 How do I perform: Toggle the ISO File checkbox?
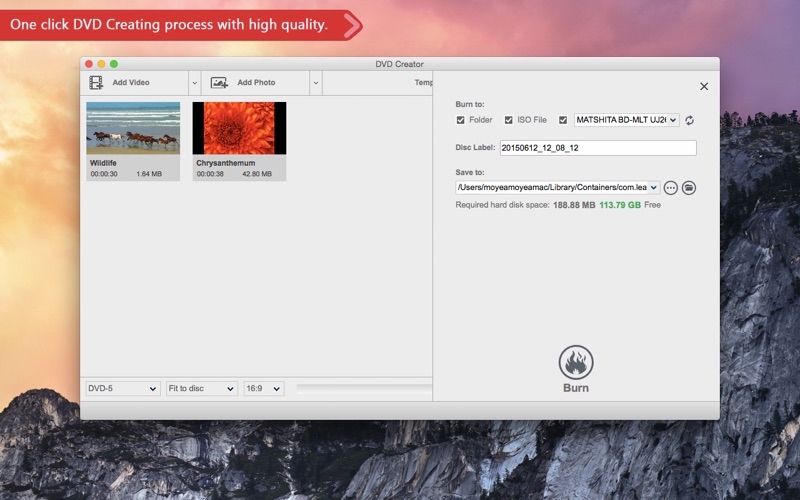point(509,120)
